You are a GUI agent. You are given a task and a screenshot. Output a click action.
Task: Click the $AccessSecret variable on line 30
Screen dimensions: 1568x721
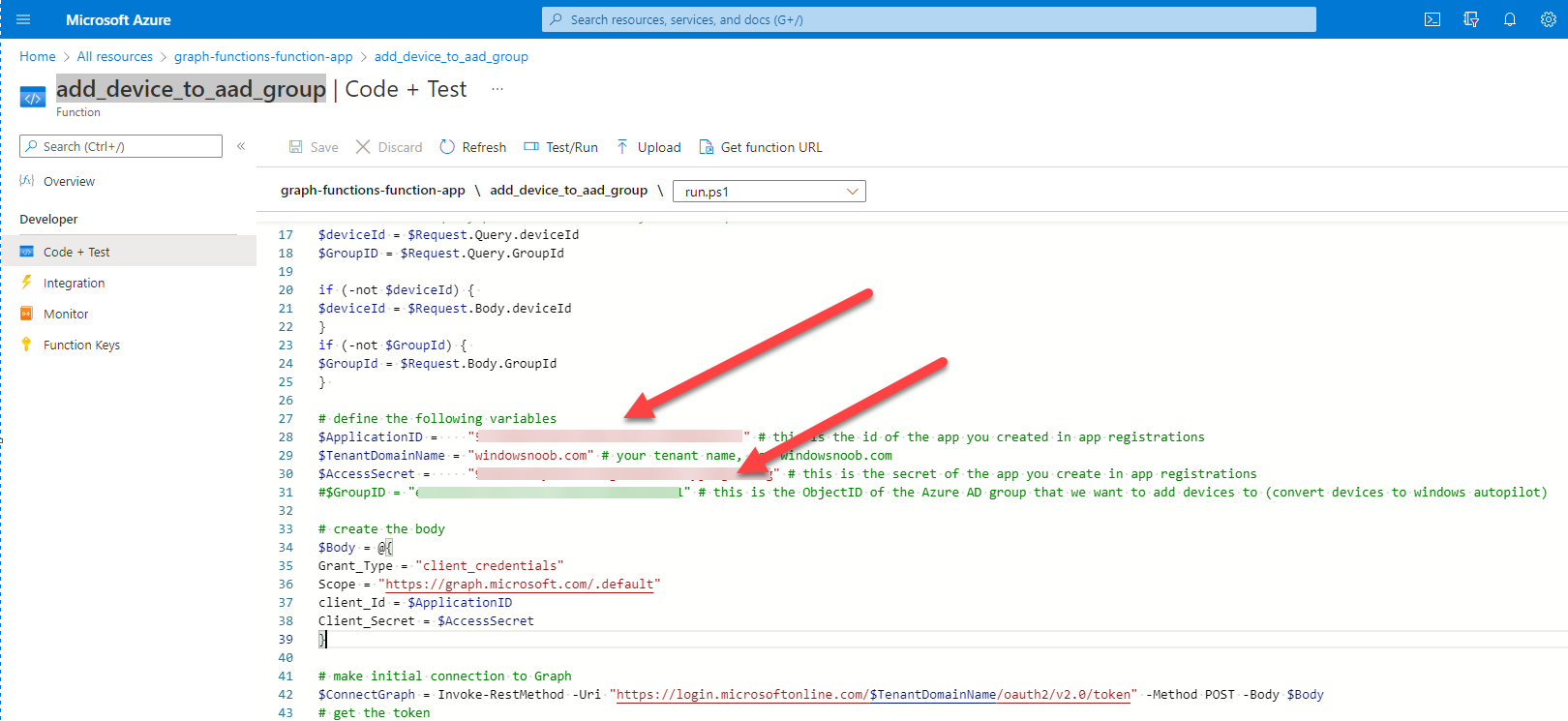(367, 473)
